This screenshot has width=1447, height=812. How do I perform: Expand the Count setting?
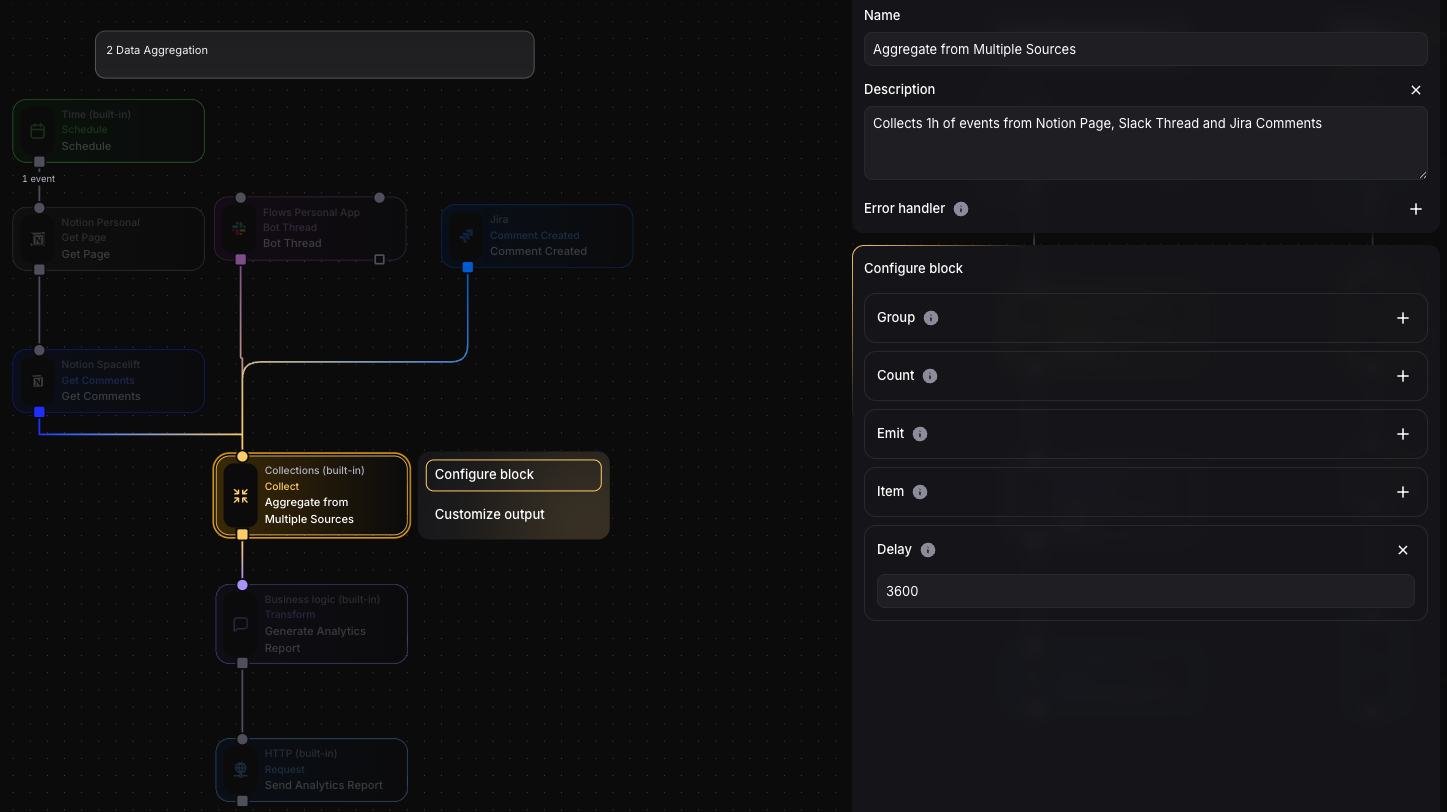click(x=1402, y=376)
